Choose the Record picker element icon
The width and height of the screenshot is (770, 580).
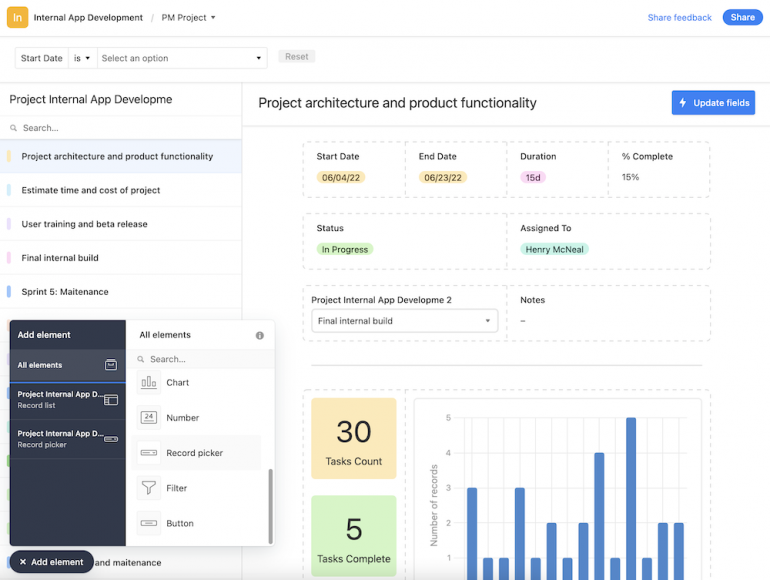[149, 453]
